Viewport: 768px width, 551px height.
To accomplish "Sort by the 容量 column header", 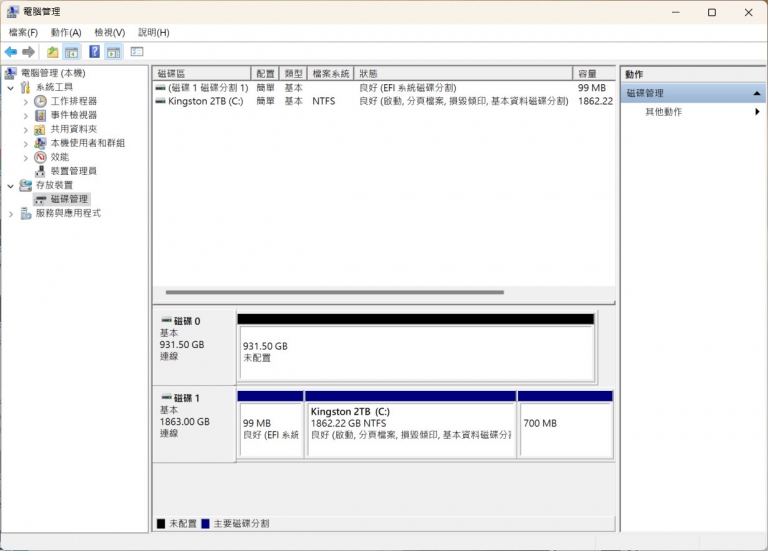I will tap(594, 73).
